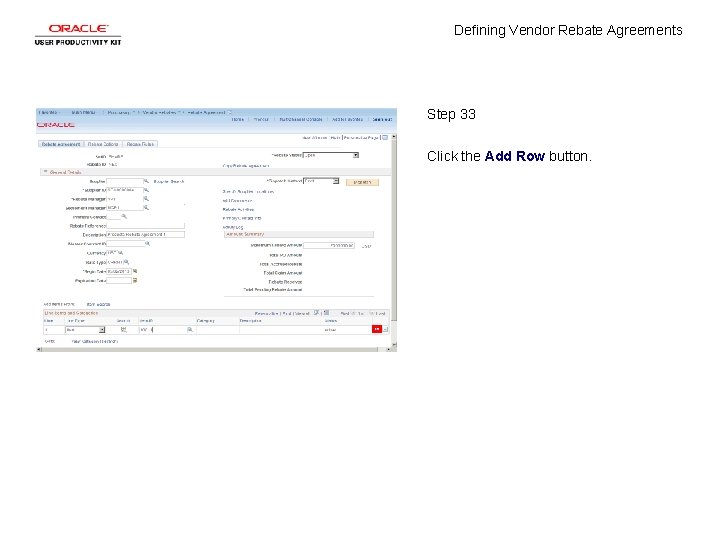Click the Worklist link in header
720x540 pixels.
[x=261, y=119]
